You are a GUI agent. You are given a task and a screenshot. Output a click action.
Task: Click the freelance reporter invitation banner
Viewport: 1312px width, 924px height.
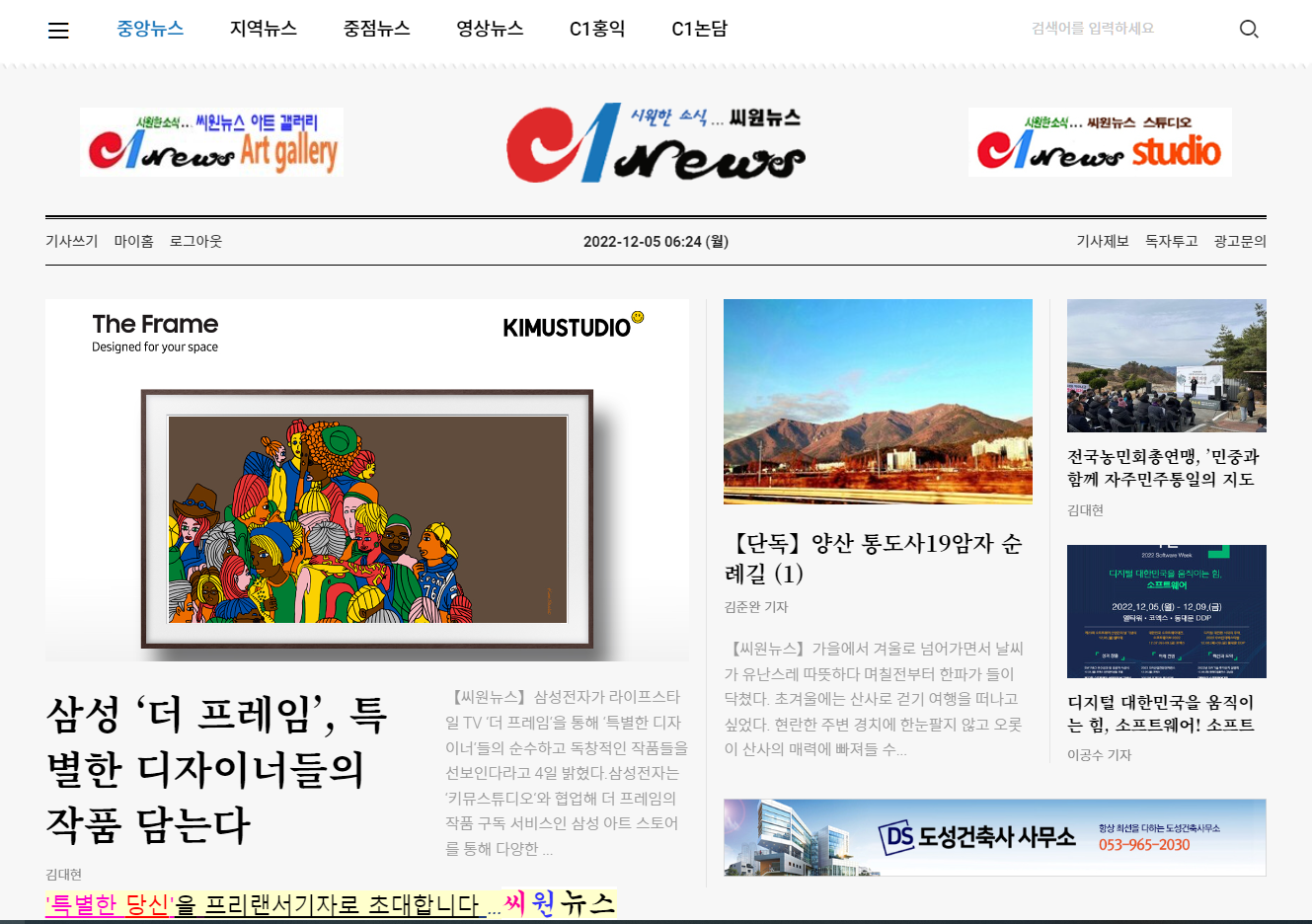[331, 903]
